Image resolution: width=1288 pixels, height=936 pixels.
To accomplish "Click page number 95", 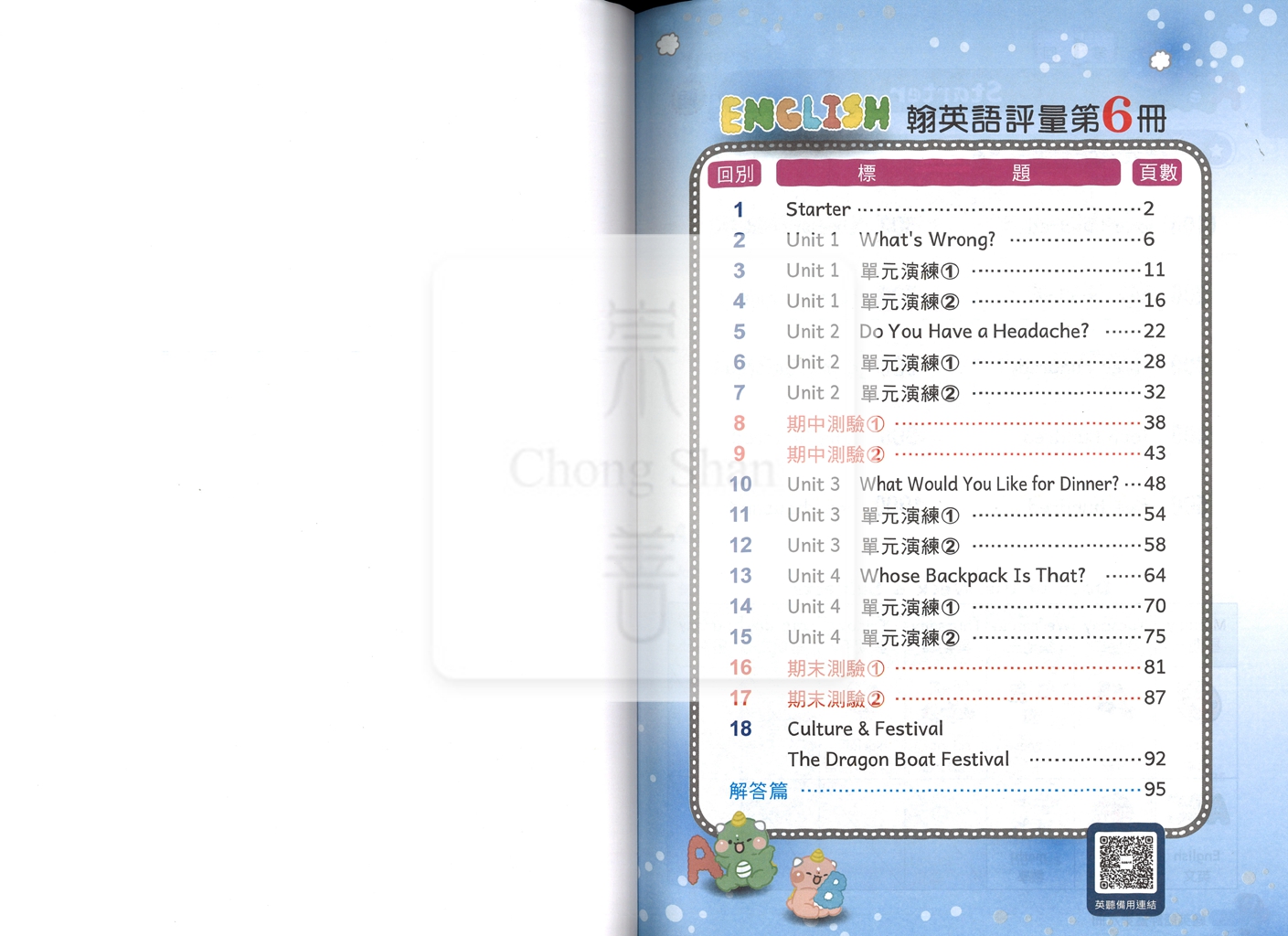I will (x=1155, y=789).
